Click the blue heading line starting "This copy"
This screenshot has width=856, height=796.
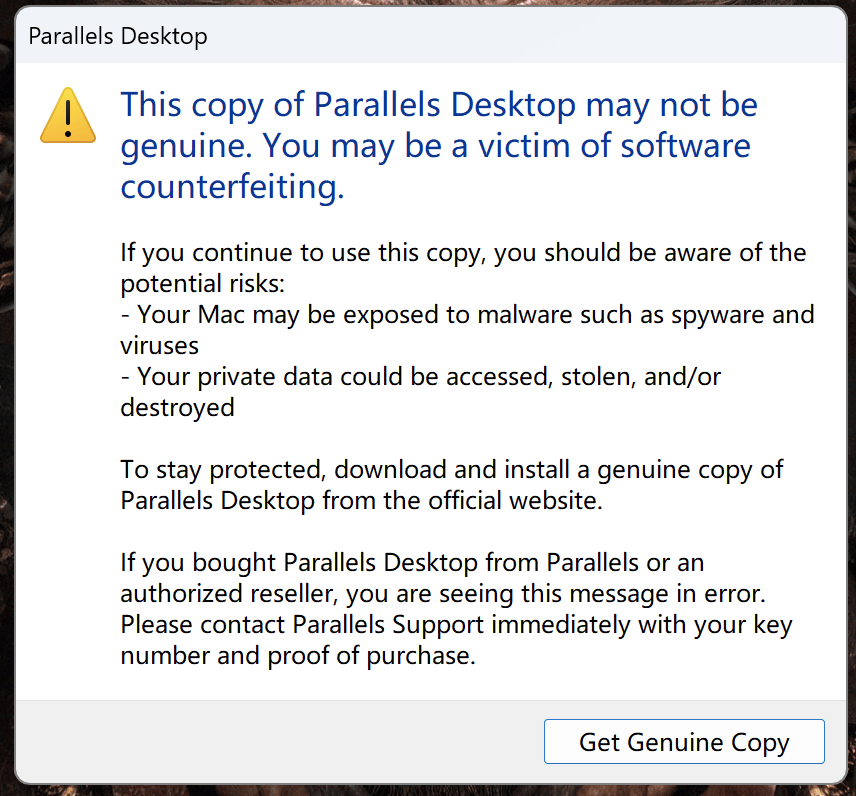pos(439,104)
